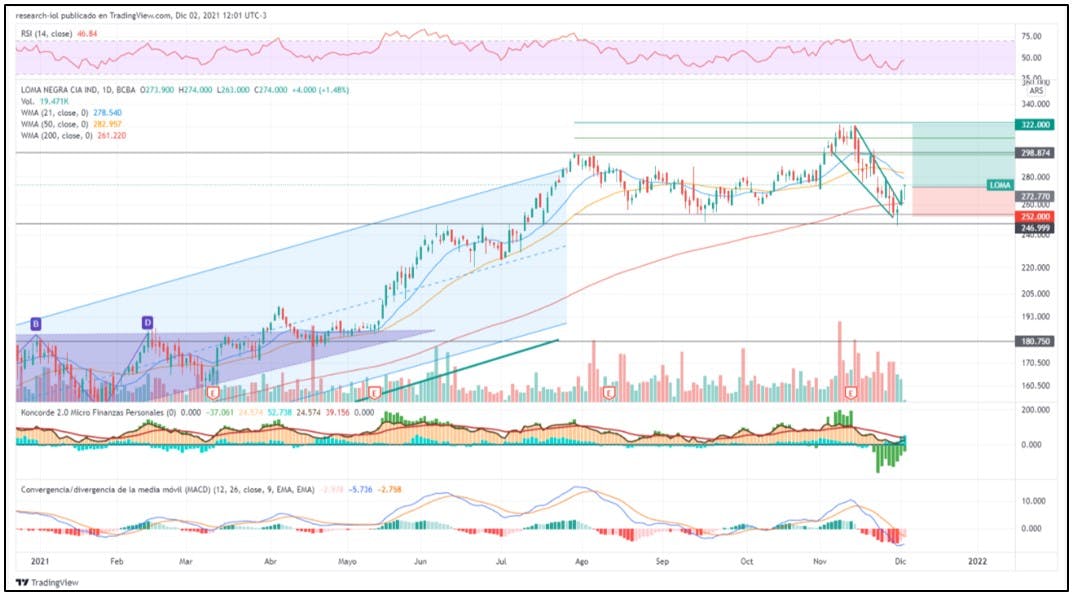
Task: Click the 322.000 target price label
Action: (1035, 124)
